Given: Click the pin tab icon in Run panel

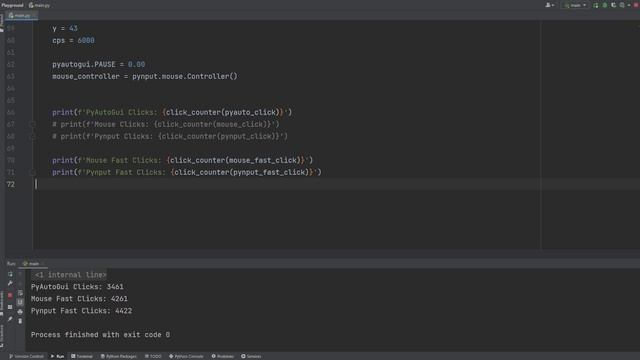Looking at the screenshot, I should click(x=10, y=319).
